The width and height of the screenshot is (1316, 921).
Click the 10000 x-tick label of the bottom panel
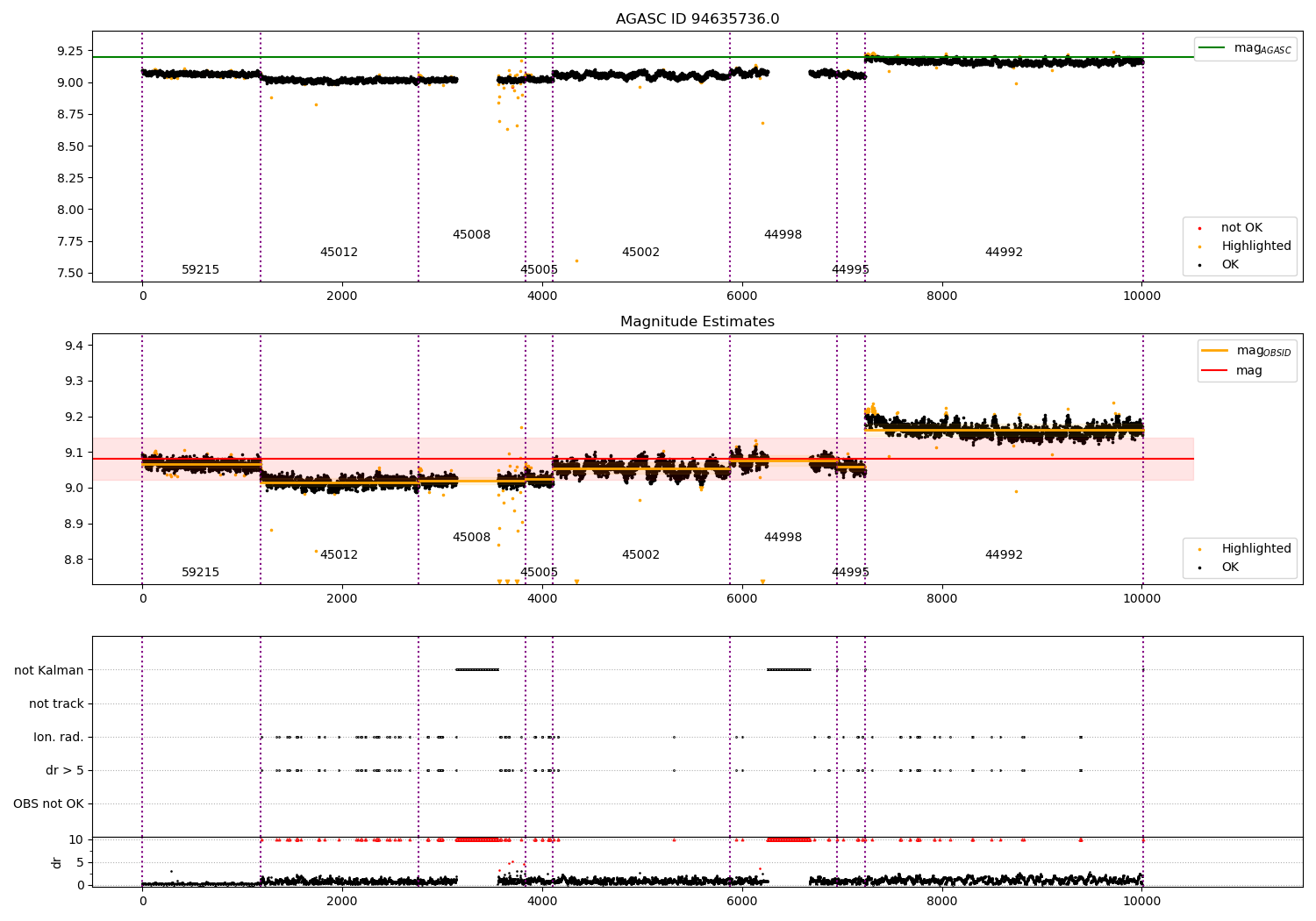tap(1141, 901)
